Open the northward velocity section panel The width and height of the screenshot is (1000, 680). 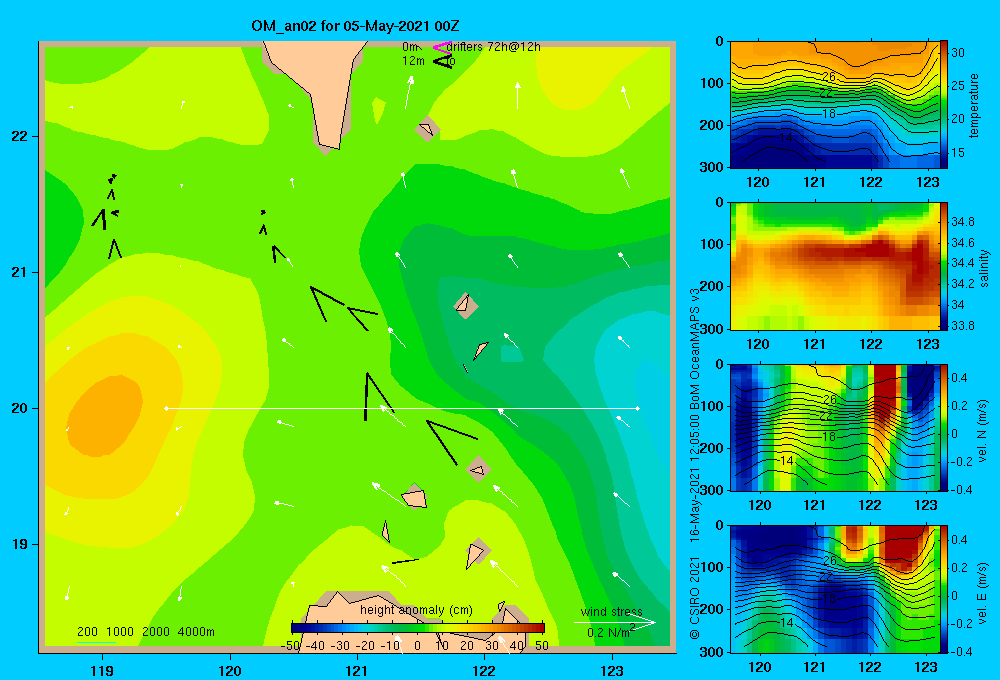[834, 427]
